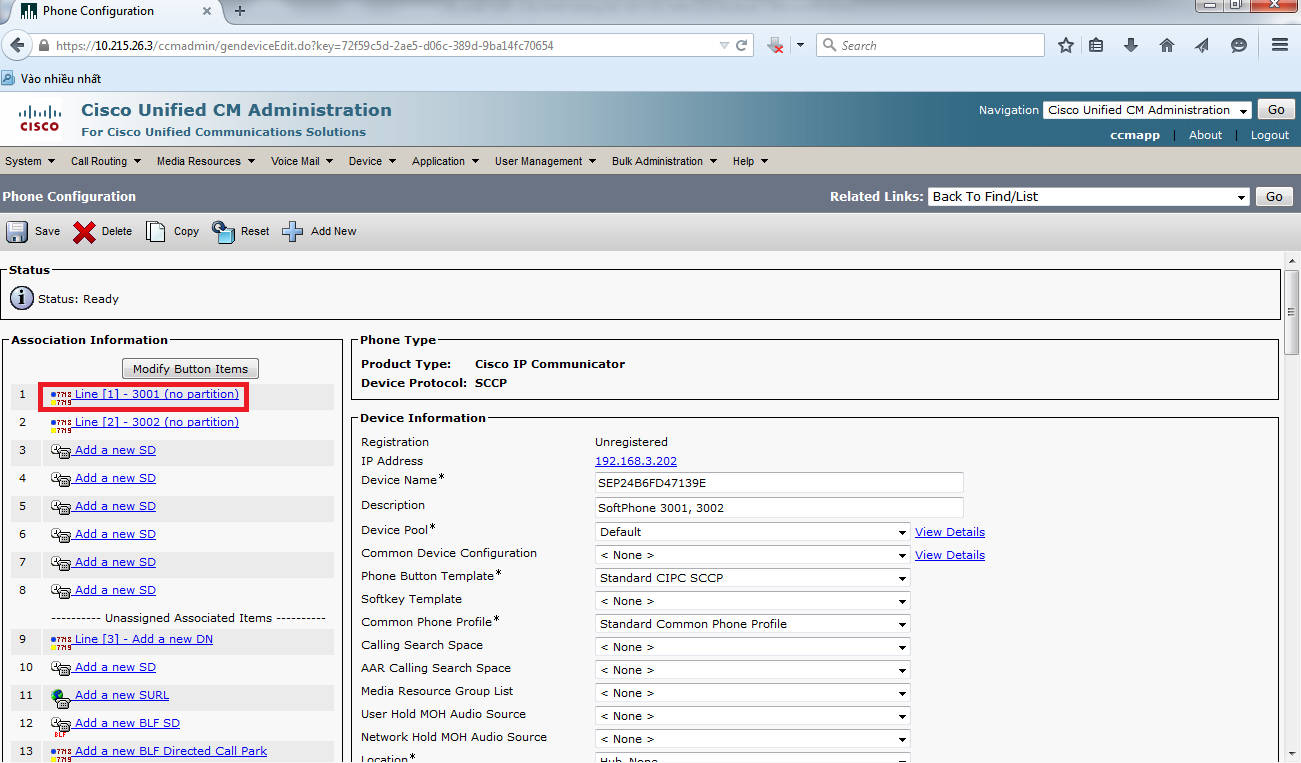This screenshot has width=1301, height=763.
Task: Open the Call Routing menu
Action: coord(106,161)
